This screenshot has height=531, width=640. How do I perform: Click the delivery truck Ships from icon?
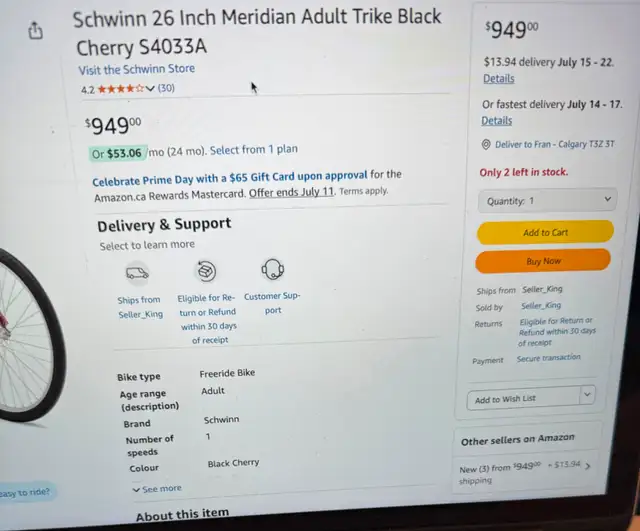pos(137,273)
